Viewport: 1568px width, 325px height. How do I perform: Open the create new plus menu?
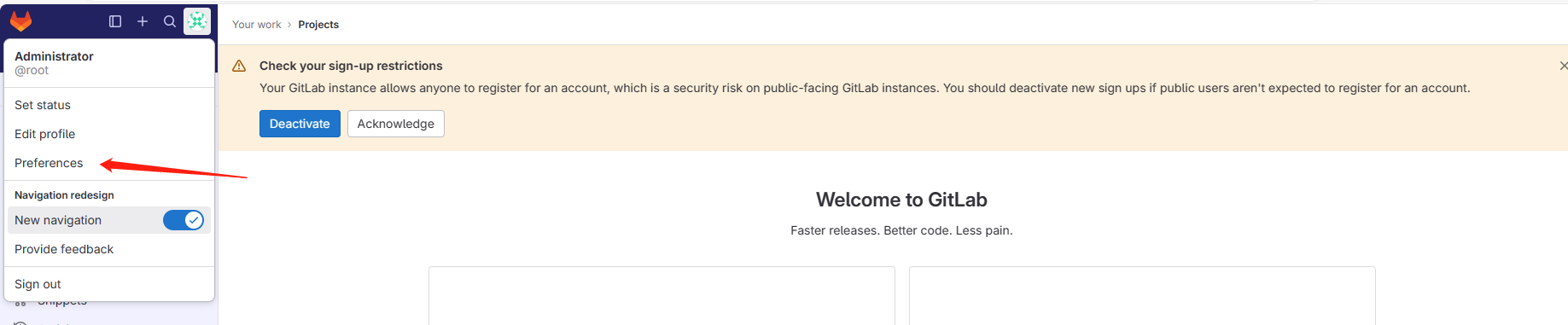pyautogui.click(x=143, y=21)
